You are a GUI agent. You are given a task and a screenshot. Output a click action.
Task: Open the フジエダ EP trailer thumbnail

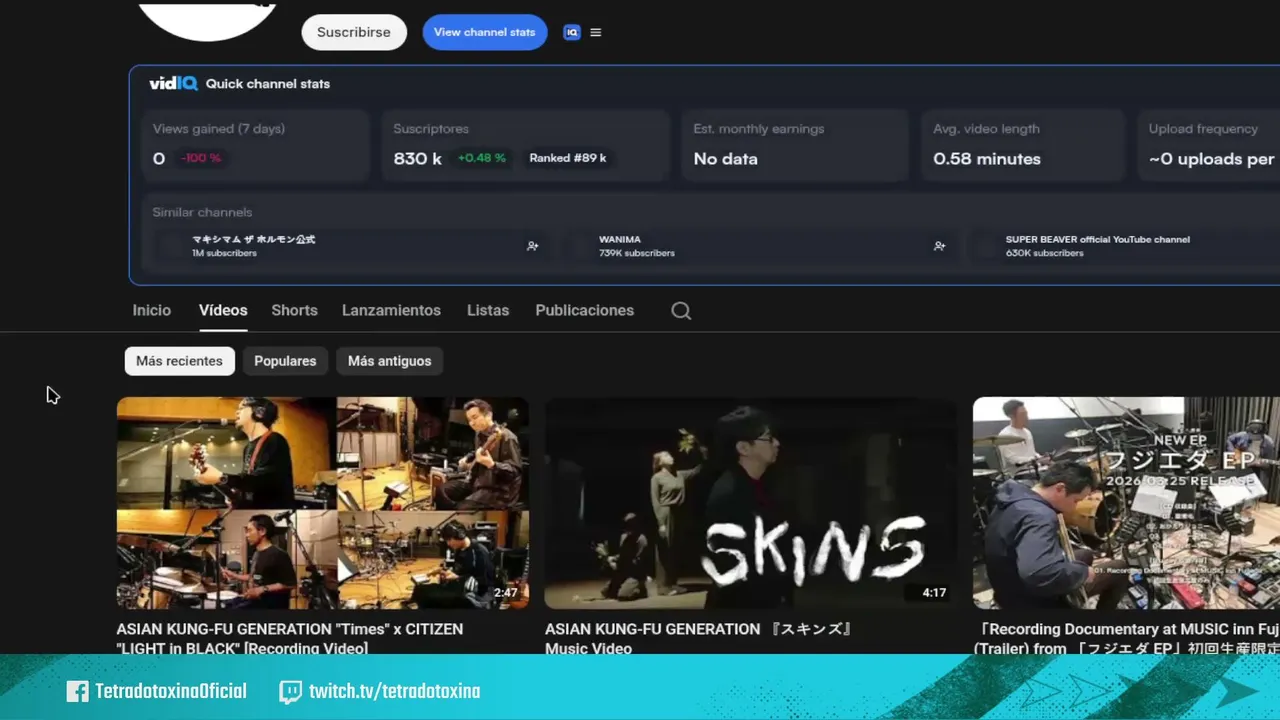[x=1126, y=503]
